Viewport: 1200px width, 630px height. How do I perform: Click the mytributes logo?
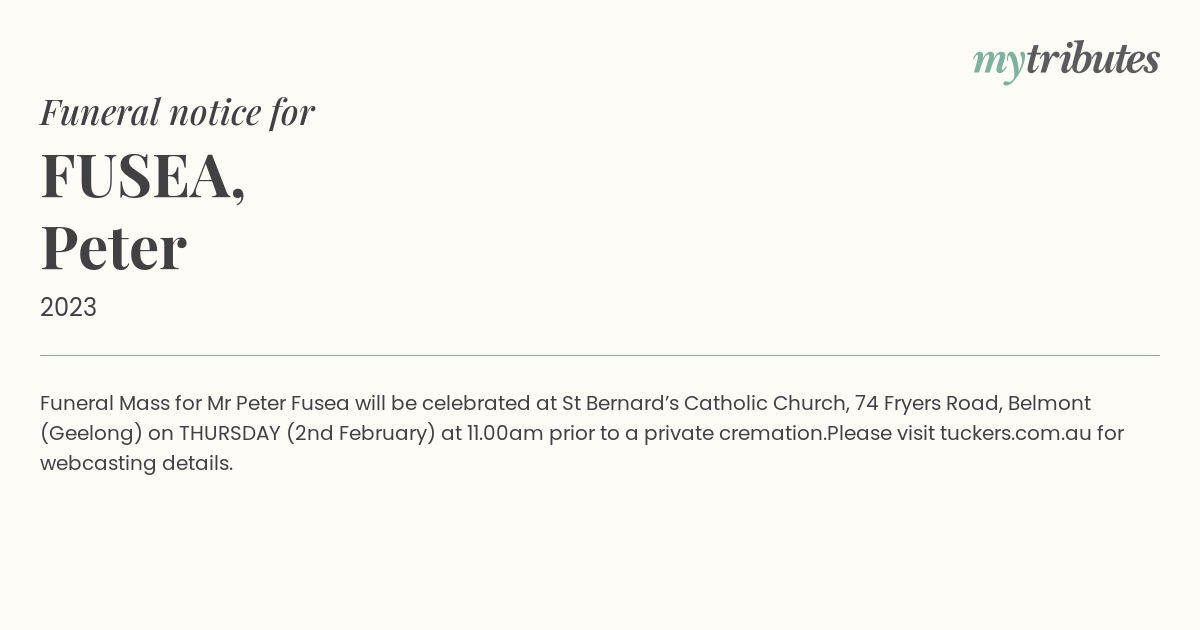point(1066,60)
